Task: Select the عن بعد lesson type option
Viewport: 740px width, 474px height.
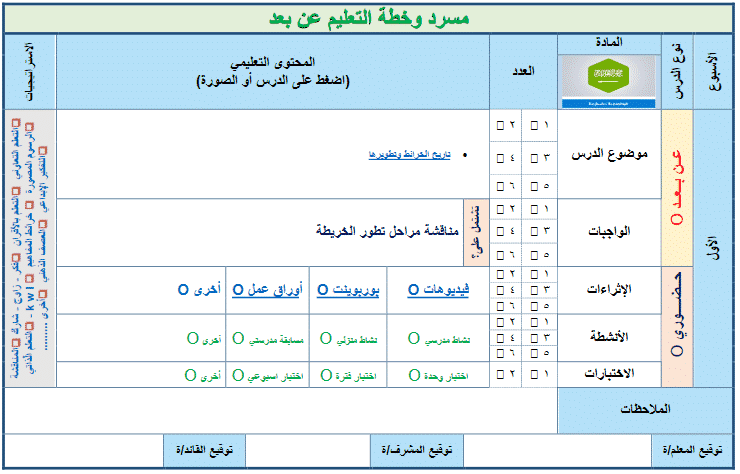Action: tap(677, 219)
